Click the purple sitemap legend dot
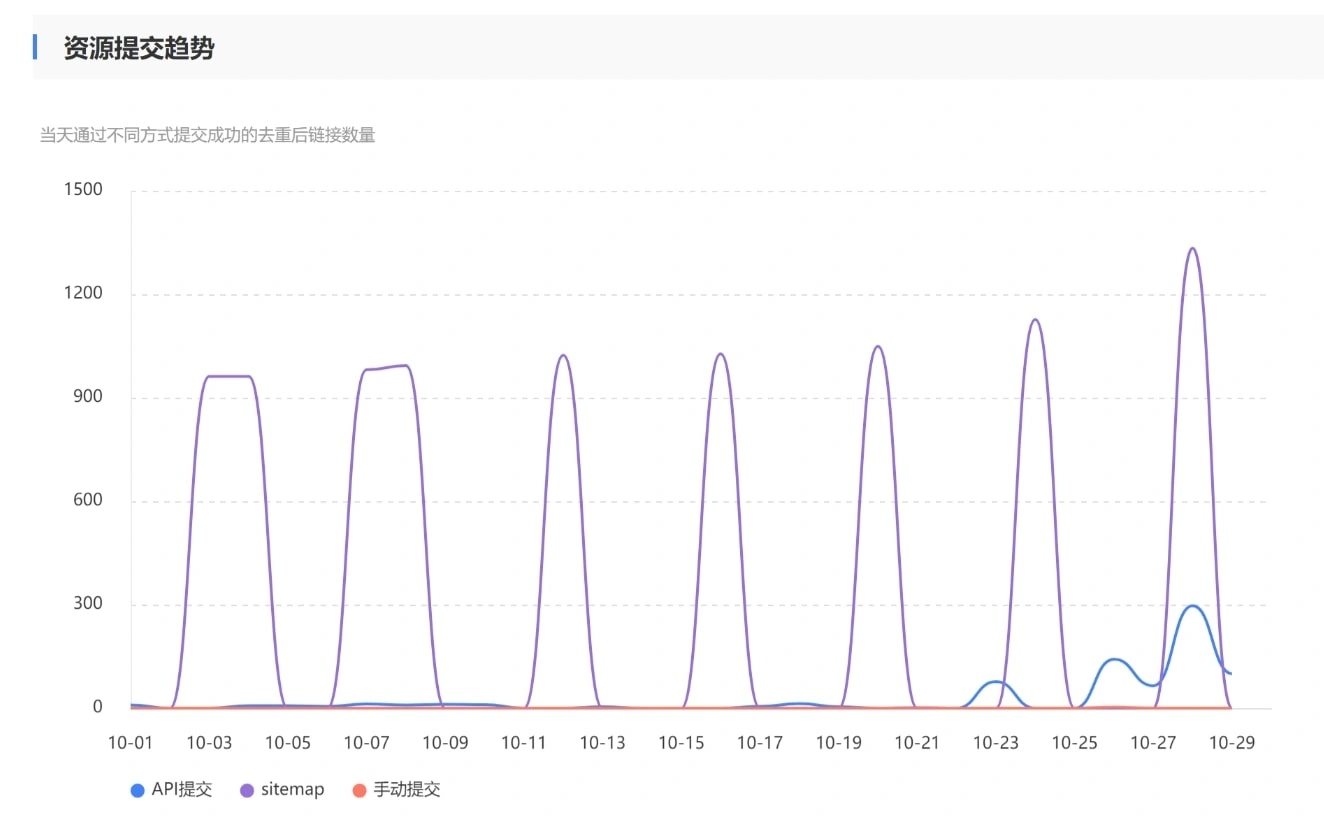This screenshot has width=1324, height=824. click(x=248, y=790)
